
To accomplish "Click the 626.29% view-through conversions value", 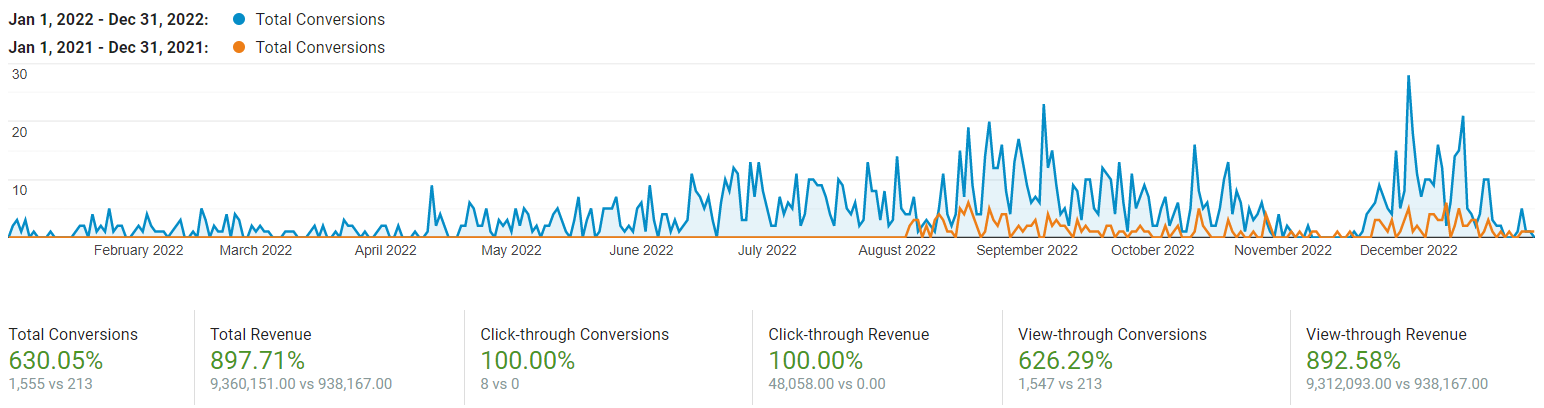I will coord(1065,360).
